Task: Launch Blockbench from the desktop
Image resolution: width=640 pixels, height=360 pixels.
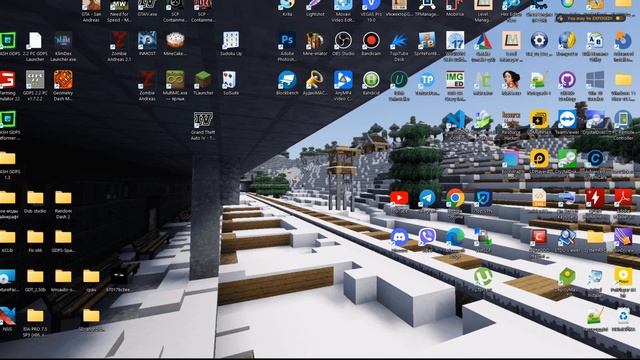Action: coord(287,80)
